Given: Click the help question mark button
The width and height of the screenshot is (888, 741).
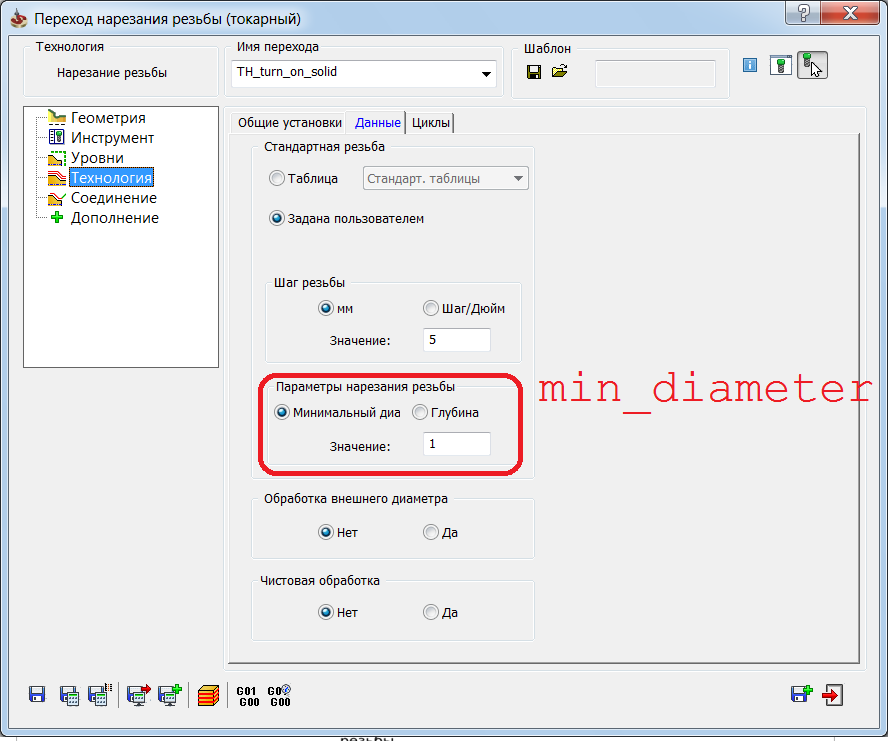Looking at the screenshot, I should coord(802,12).
